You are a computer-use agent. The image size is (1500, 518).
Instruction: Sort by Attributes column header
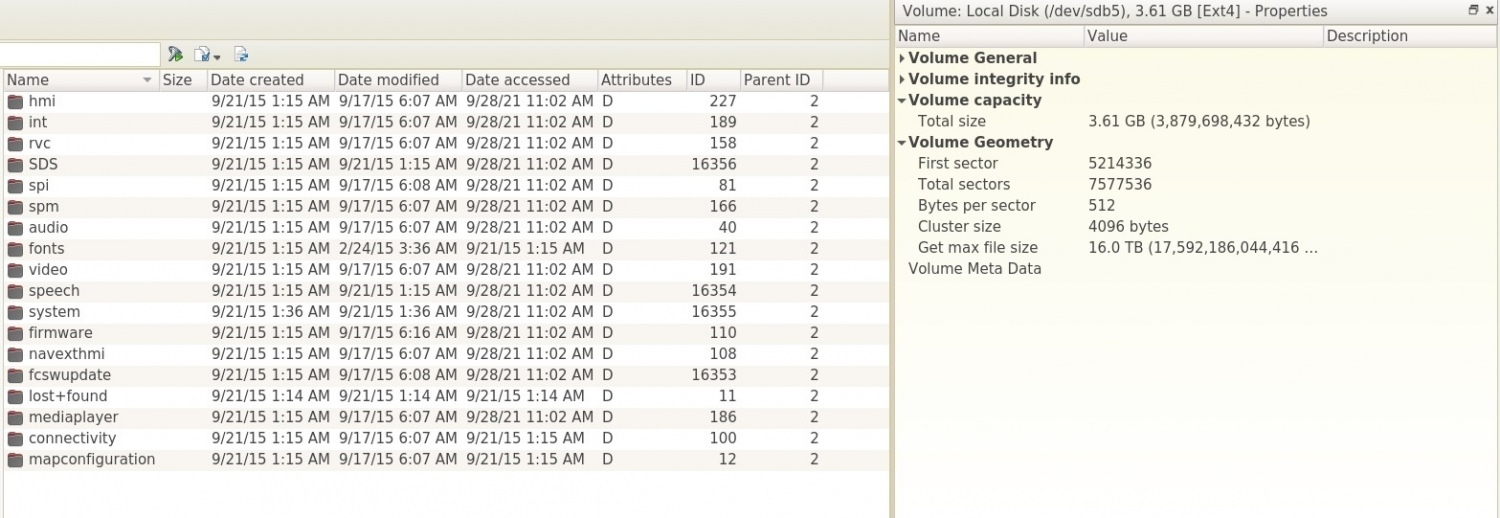point(640,80)
